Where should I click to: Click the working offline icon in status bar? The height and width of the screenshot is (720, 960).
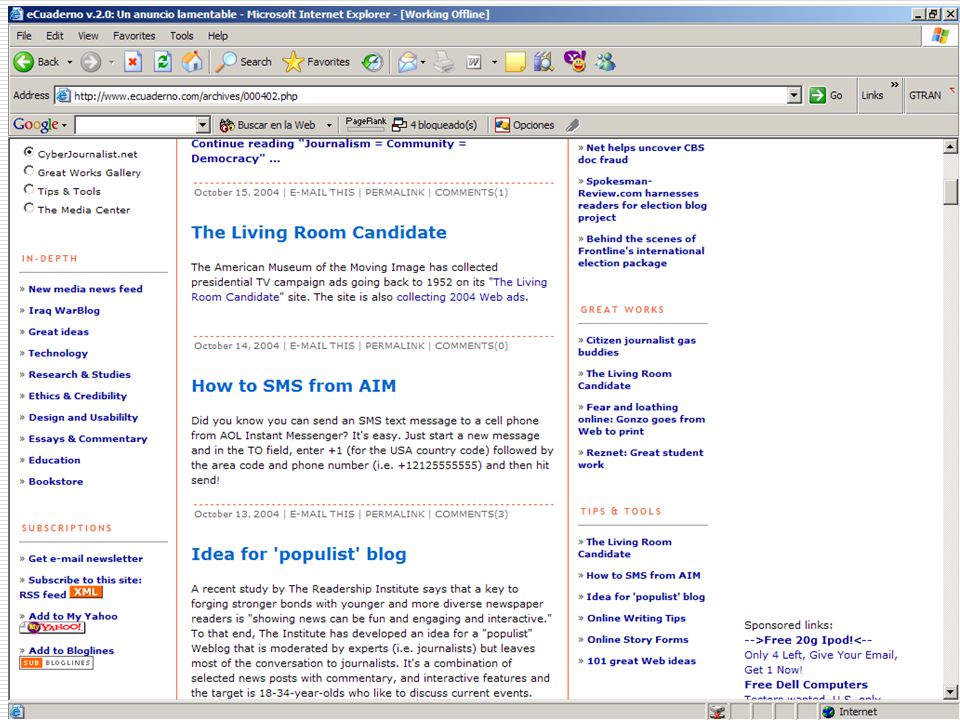pyautogui.click(x=717, y=712)
